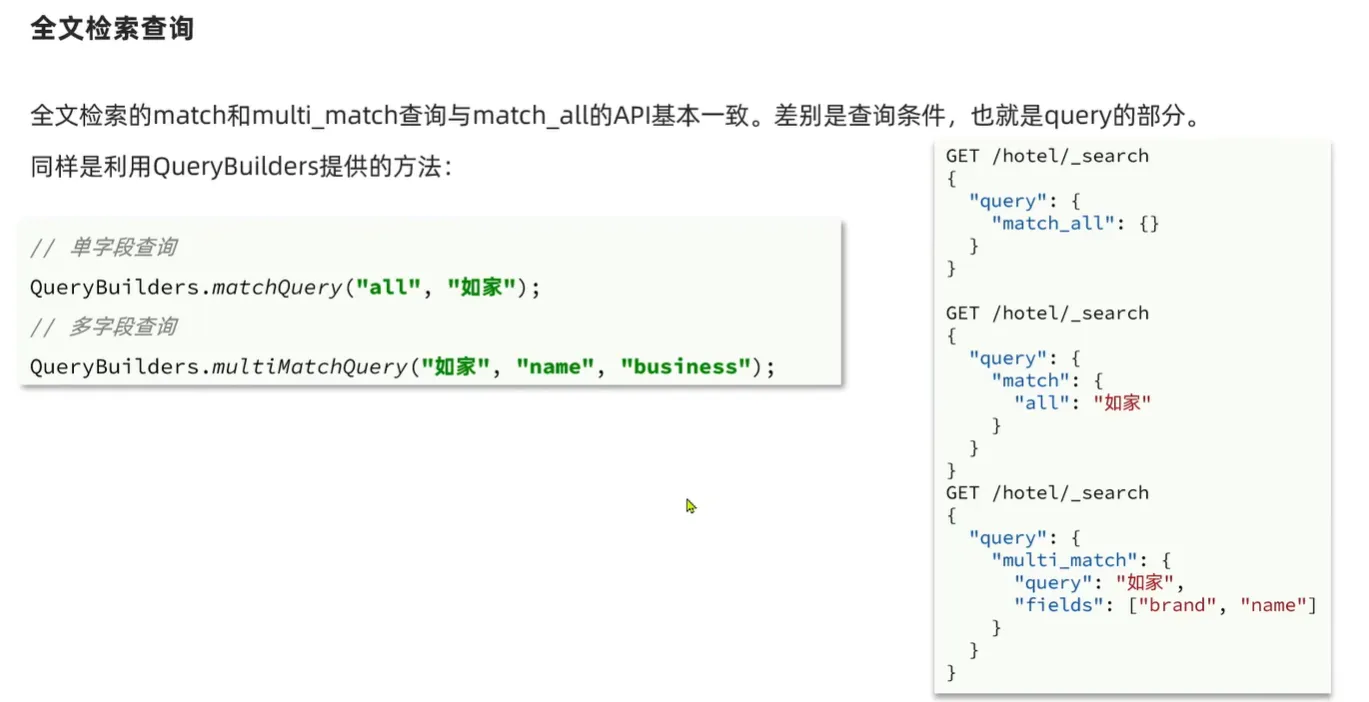The width and height of the screenshot is (1369, 702).
Task: Click the comment line 多字段查询
Action: (122, 327)
